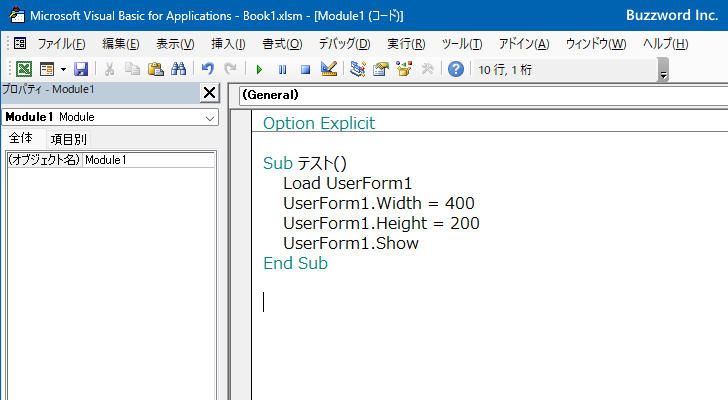Click the End Sub code line
Image resolution: width=728 pixels, height=400 pixels.
[295, 263]
